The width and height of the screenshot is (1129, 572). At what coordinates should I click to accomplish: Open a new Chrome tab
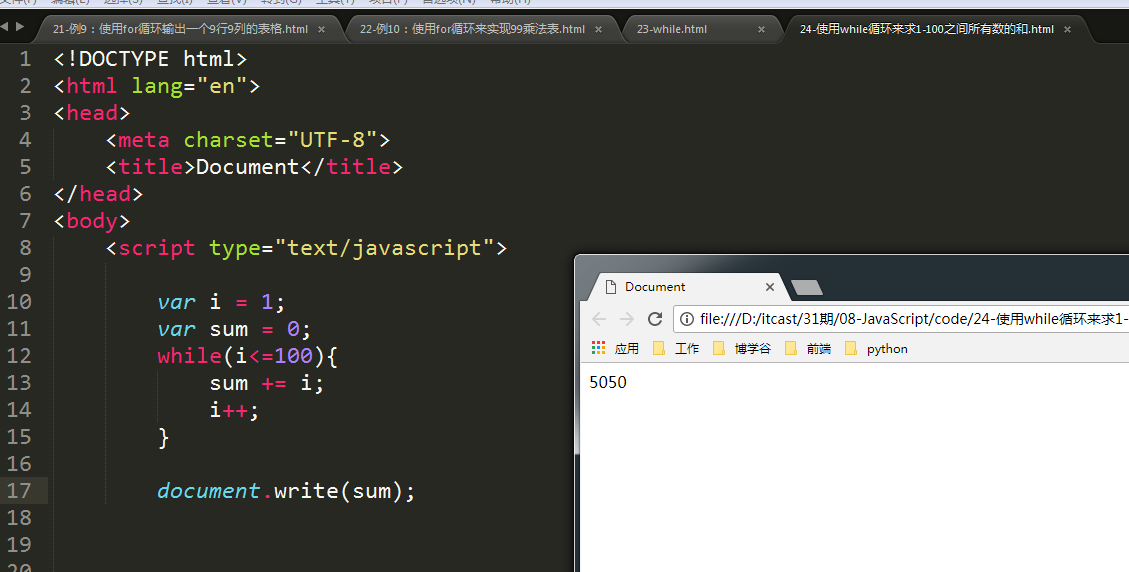807,288
